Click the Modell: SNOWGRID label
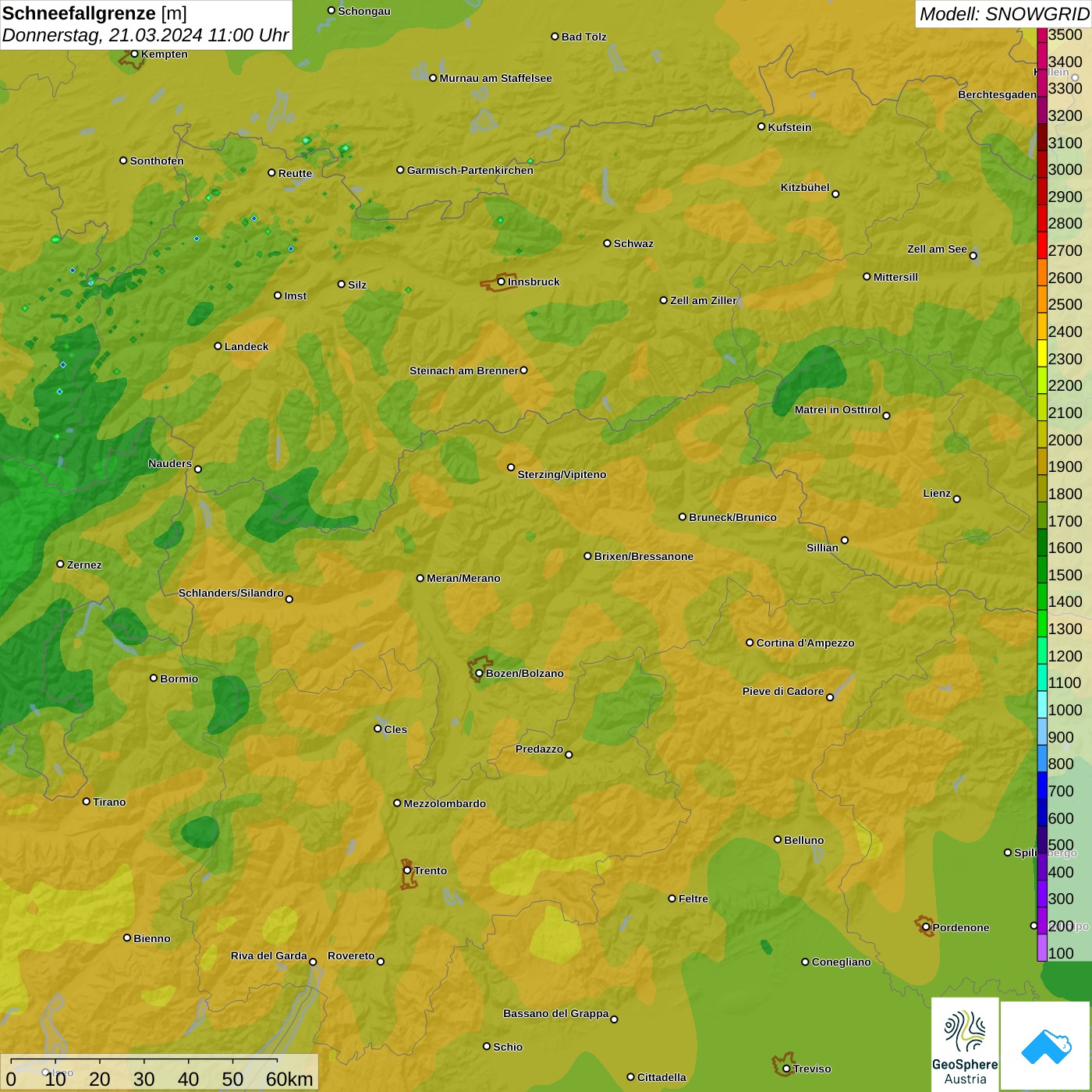Screen dimensions: 1092x1092 tap(1003, 13)
